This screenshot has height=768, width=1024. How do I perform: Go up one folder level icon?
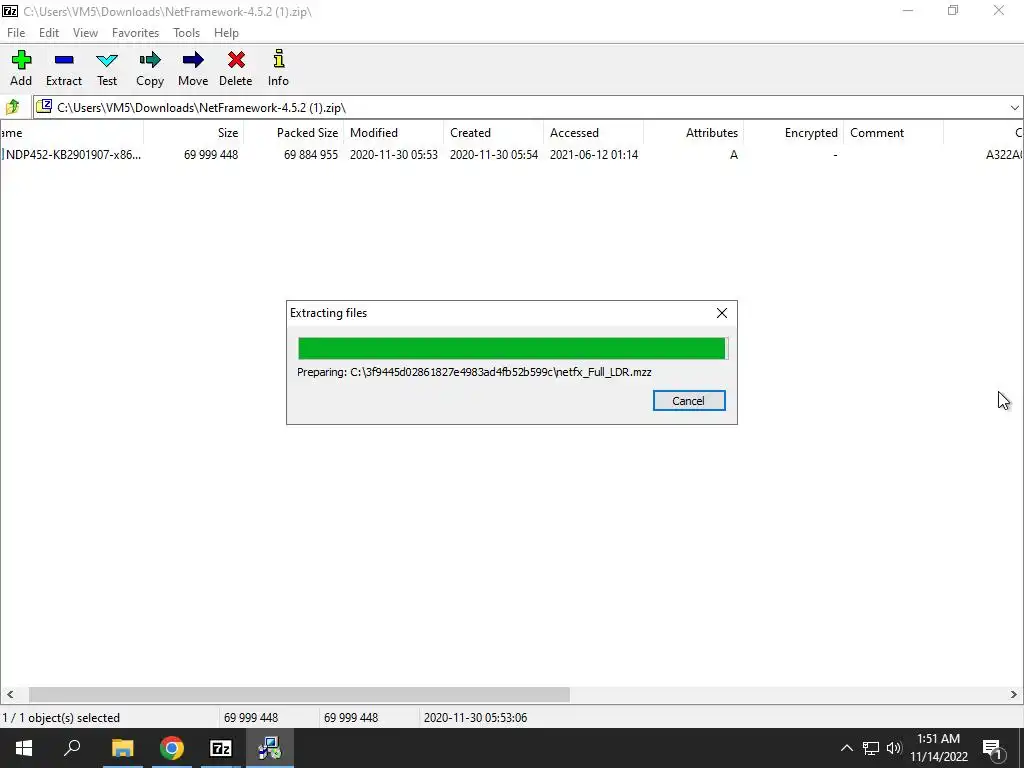(13, 107)
